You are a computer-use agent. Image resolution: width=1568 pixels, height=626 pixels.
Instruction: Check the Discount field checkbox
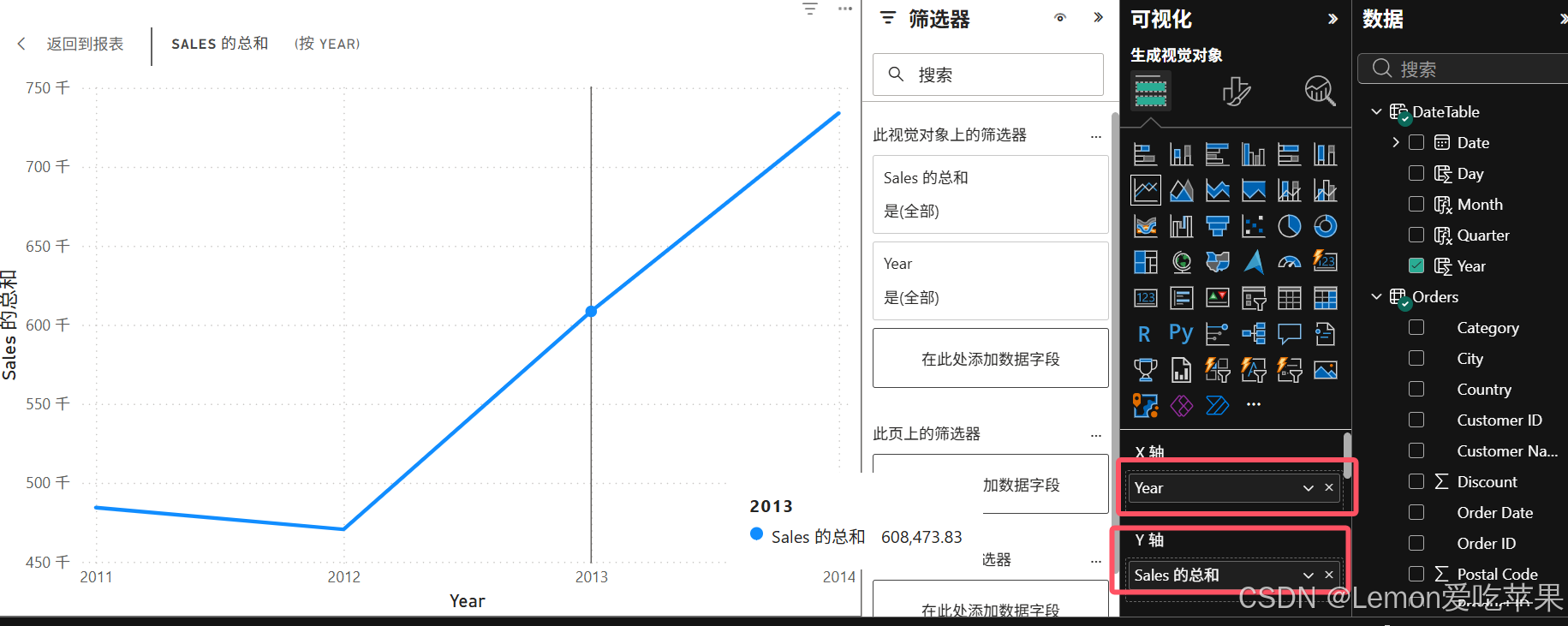[x=1416, y=481]
